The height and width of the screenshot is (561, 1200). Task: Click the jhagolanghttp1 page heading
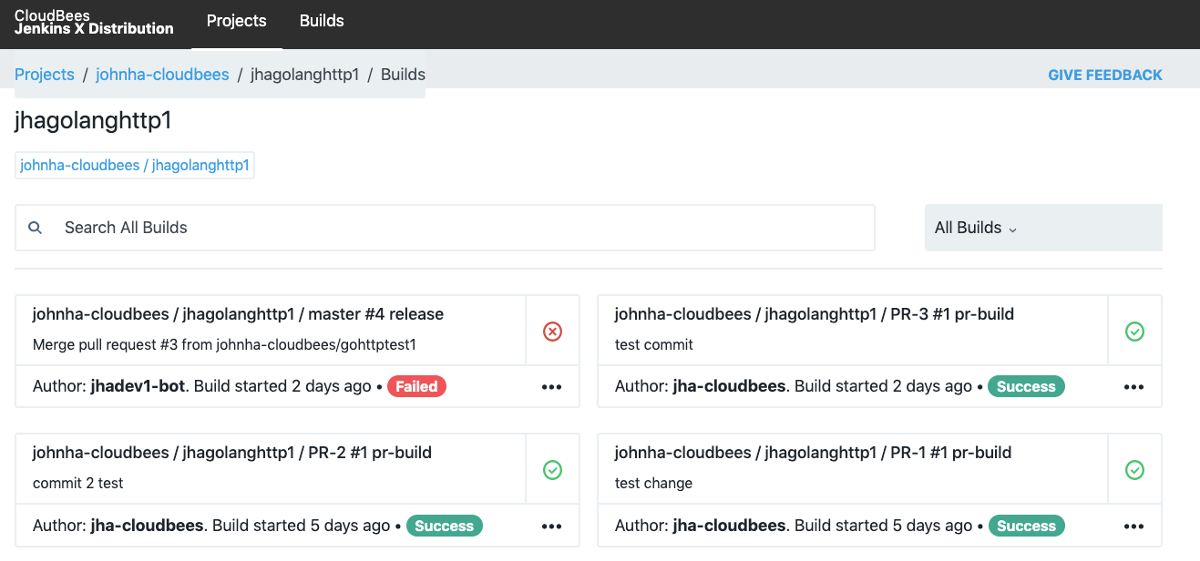coord(93,121)
